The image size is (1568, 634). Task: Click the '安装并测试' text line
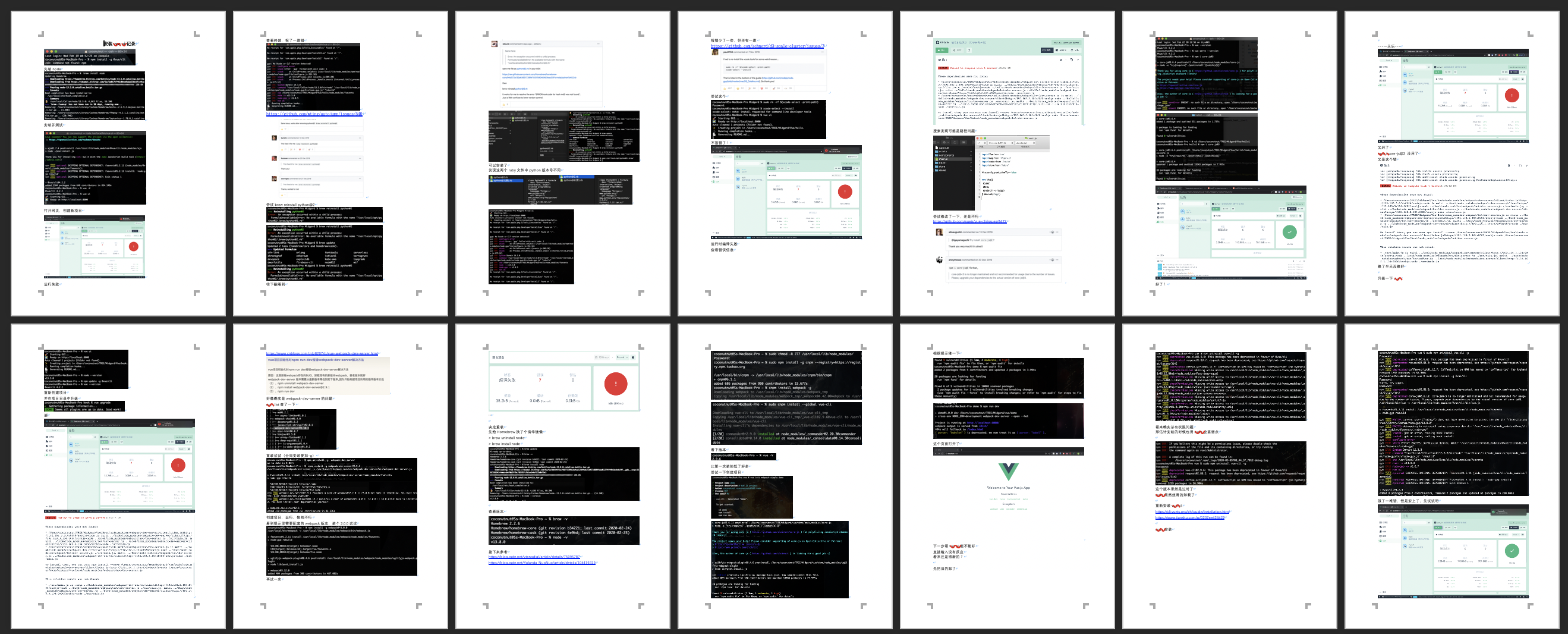pos(53,125)
